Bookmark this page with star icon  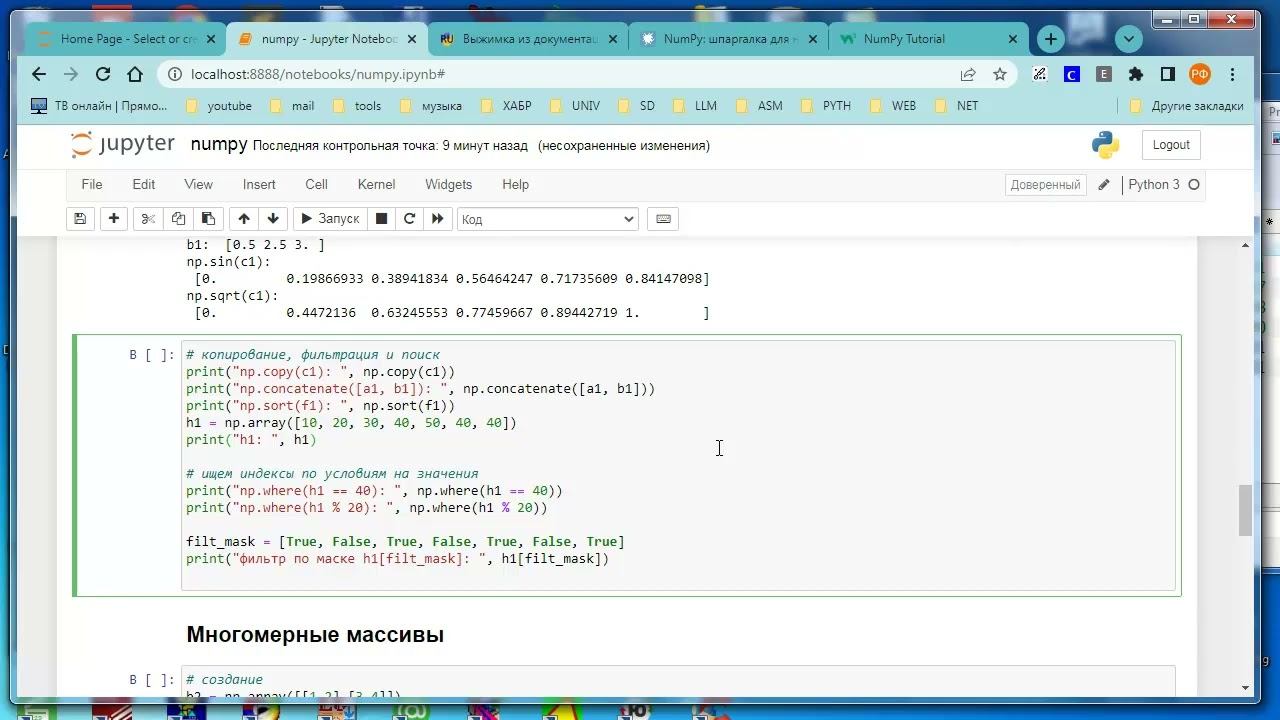pyautogui.click(x=999, y=74)
